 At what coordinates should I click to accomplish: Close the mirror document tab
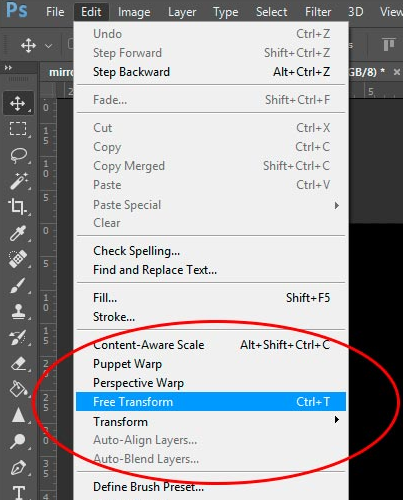pos(396,72)
